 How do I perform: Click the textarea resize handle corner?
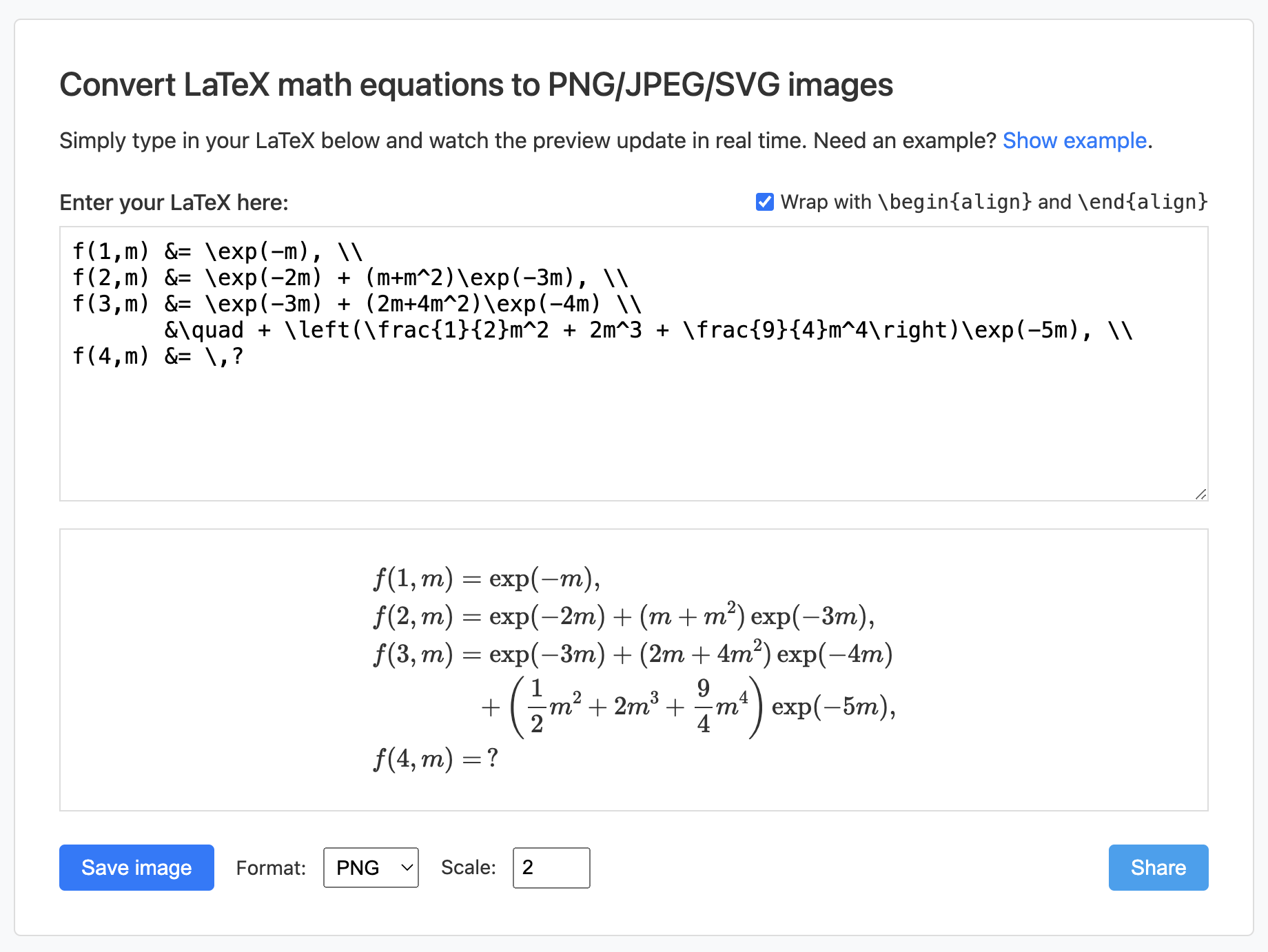coord(1201,494)
